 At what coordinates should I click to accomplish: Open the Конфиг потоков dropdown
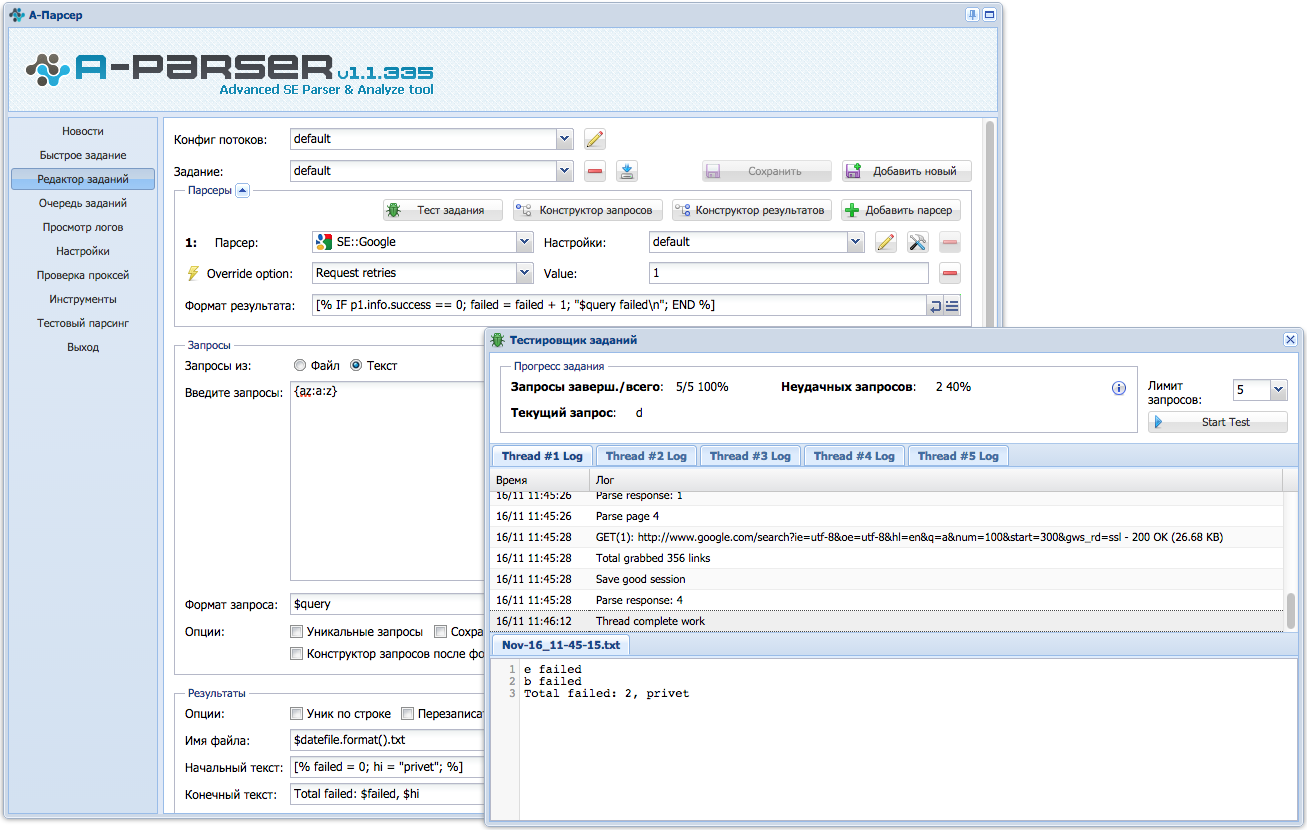tap(565, 139)
